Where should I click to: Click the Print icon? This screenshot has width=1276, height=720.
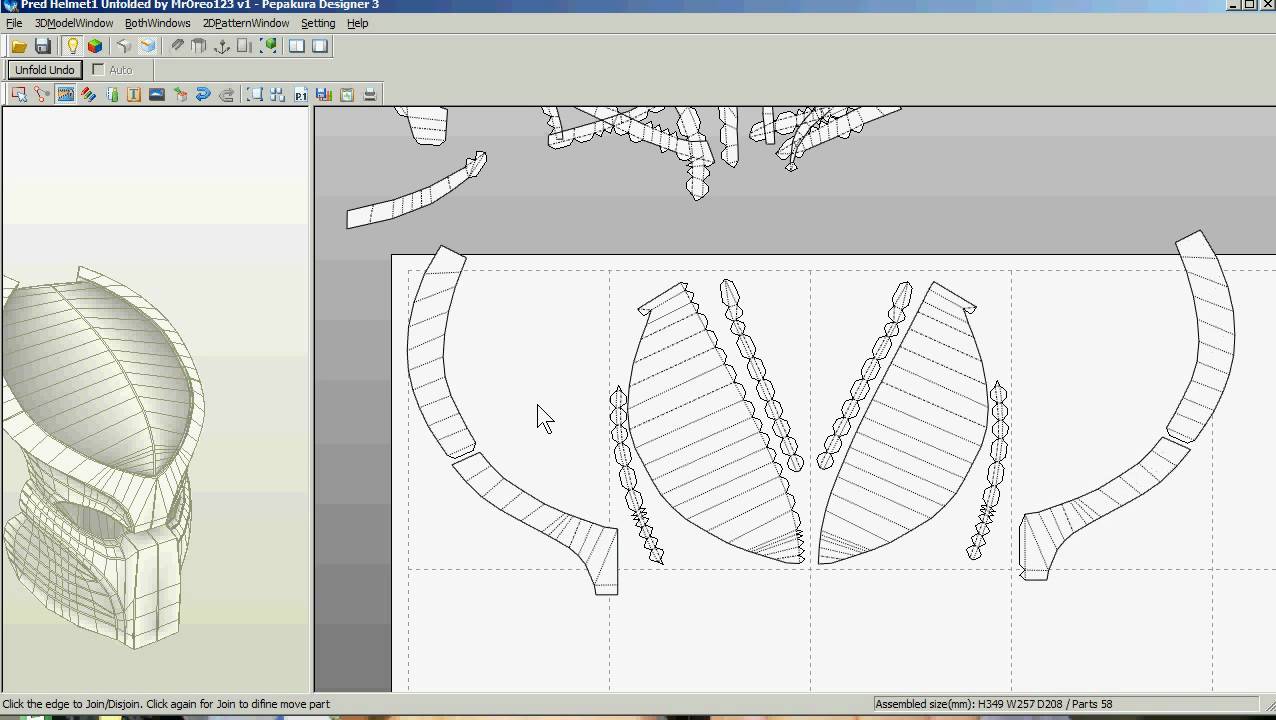(370, 95)
